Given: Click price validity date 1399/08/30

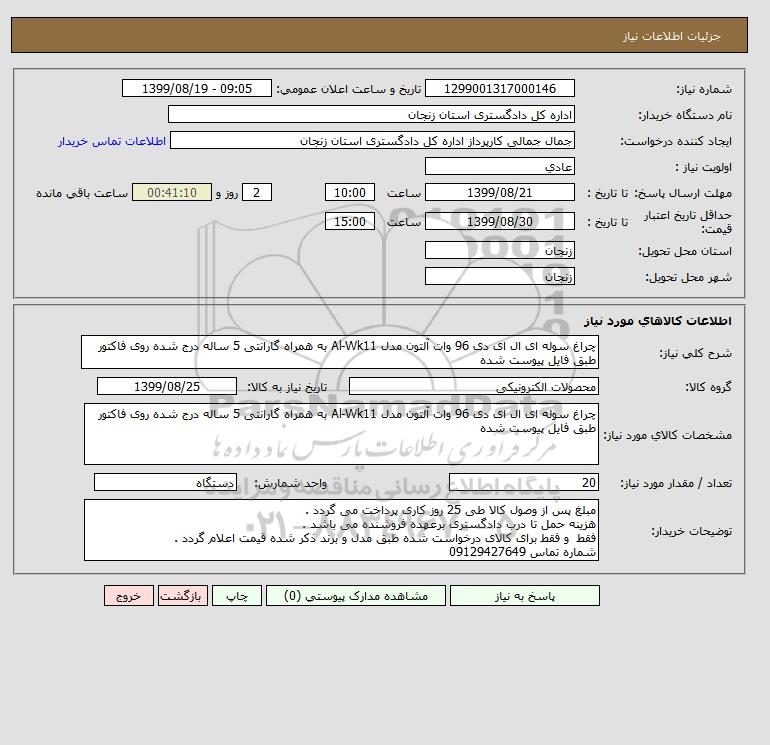Looking at the screenshot, I should (499, 221).
